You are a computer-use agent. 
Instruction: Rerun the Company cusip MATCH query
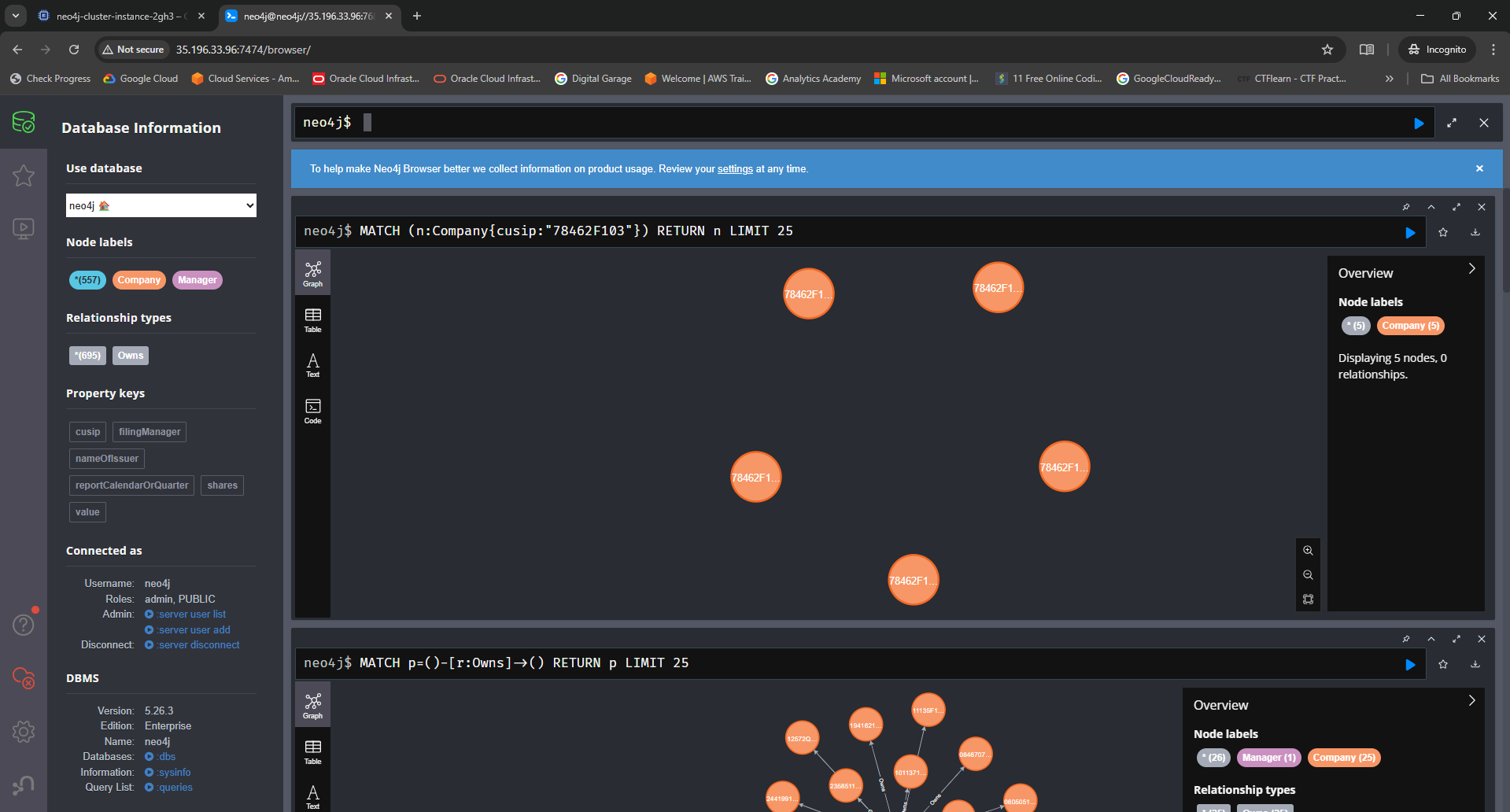[x=1410, y=233]
